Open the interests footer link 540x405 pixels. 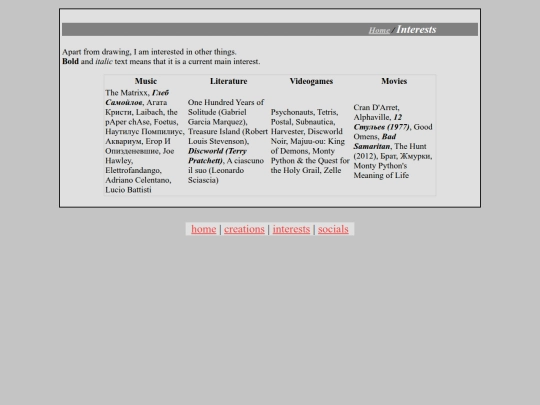(x=291, y=229)
